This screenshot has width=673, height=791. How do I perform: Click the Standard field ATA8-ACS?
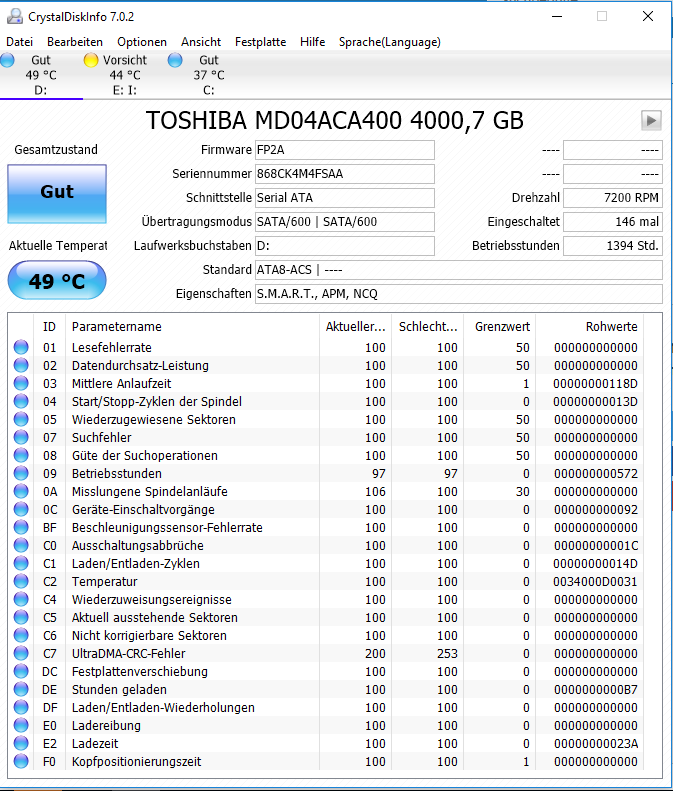pos(459,270)
